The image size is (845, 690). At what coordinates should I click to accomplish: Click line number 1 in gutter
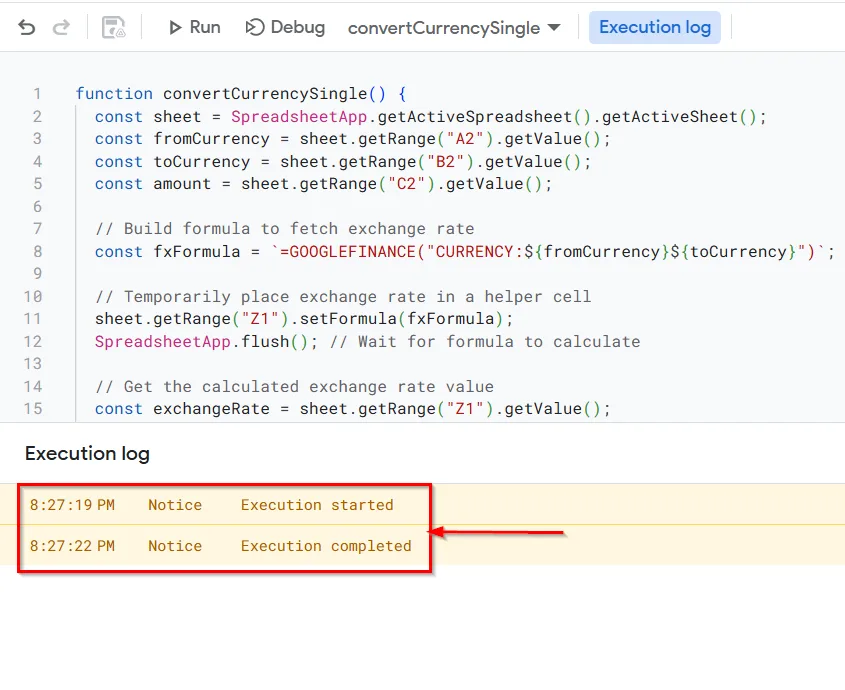pos(37,94)
